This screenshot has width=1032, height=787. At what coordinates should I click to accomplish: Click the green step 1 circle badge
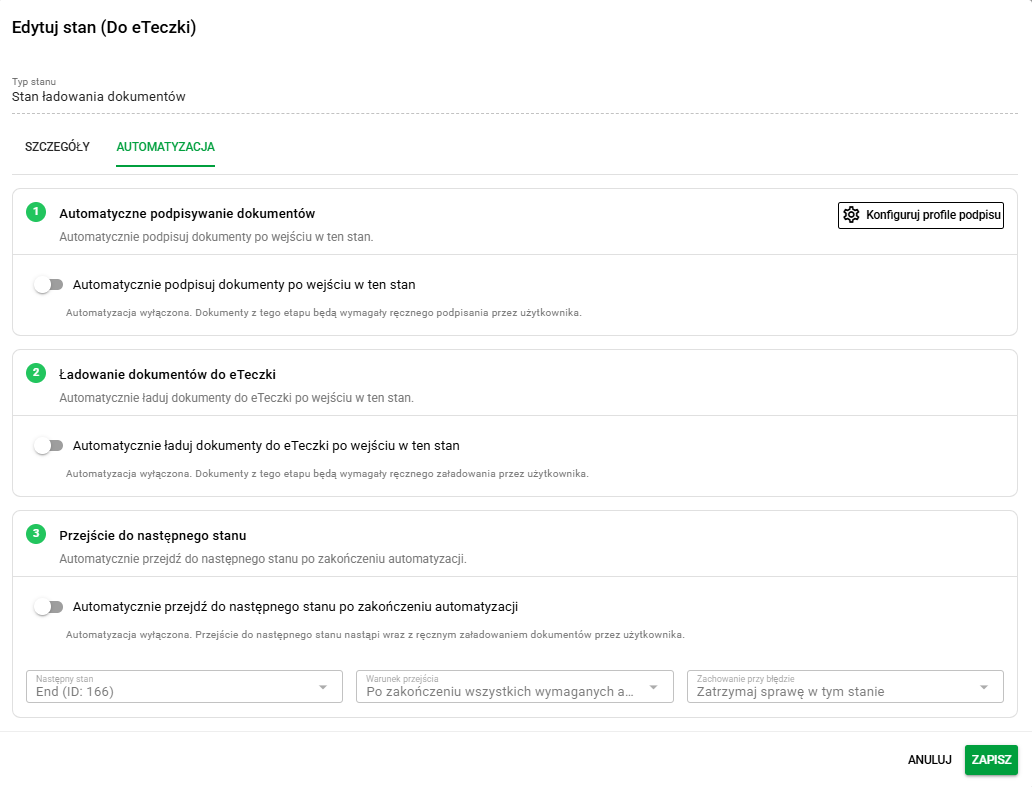point(36,212)
